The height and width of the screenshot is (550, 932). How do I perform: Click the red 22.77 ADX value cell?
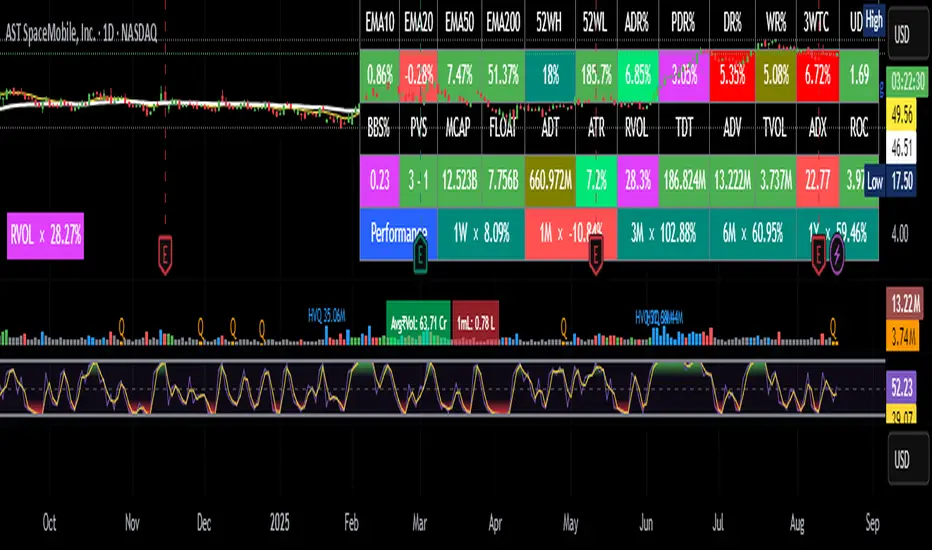817,181
